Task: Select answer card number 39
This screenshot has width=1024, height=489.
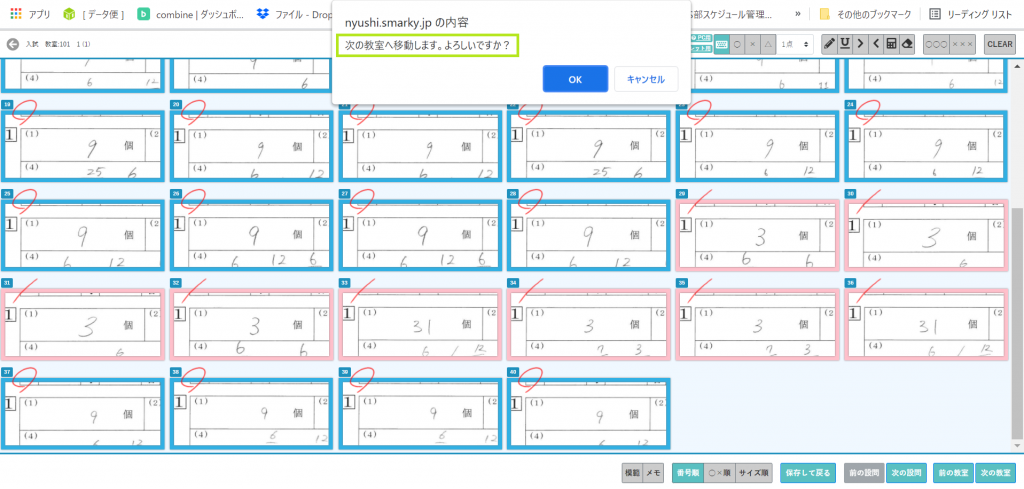Action: (x=420, y=413)
